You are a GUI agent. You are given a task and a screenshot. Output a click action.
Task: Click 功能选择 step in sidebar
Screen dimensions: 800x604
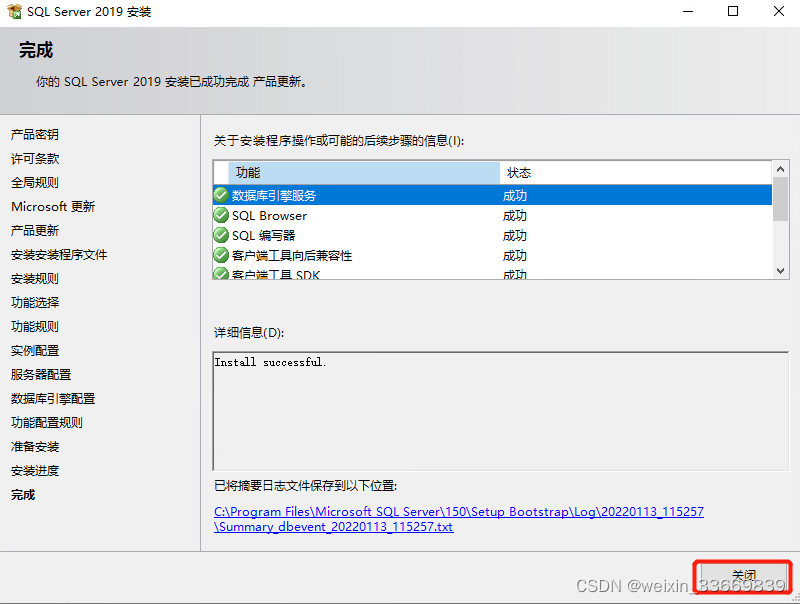pos(35,302)
